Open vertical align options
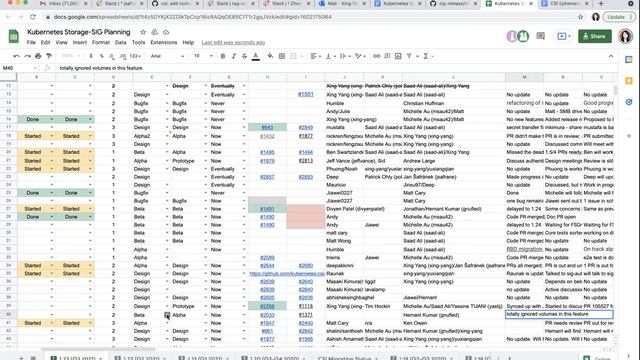The image size is (640, 360). point(330,56)
